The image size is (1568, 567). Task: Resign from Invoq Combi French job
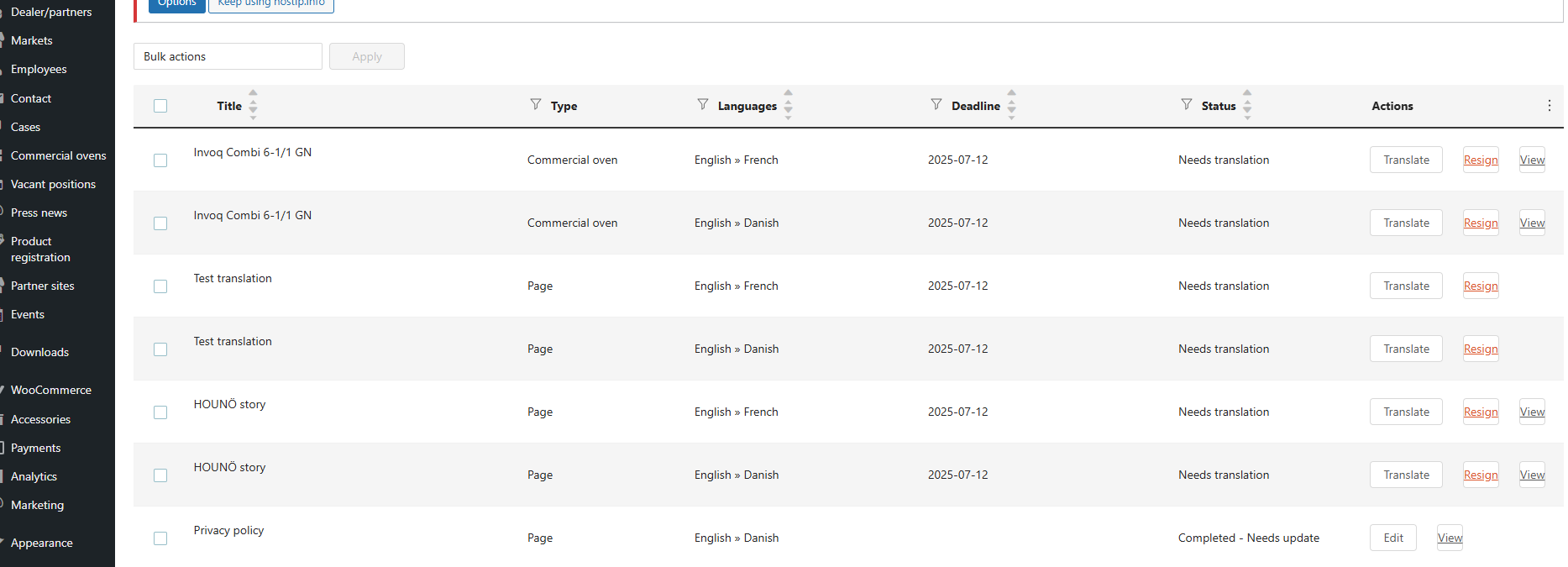click(1481, 160)
